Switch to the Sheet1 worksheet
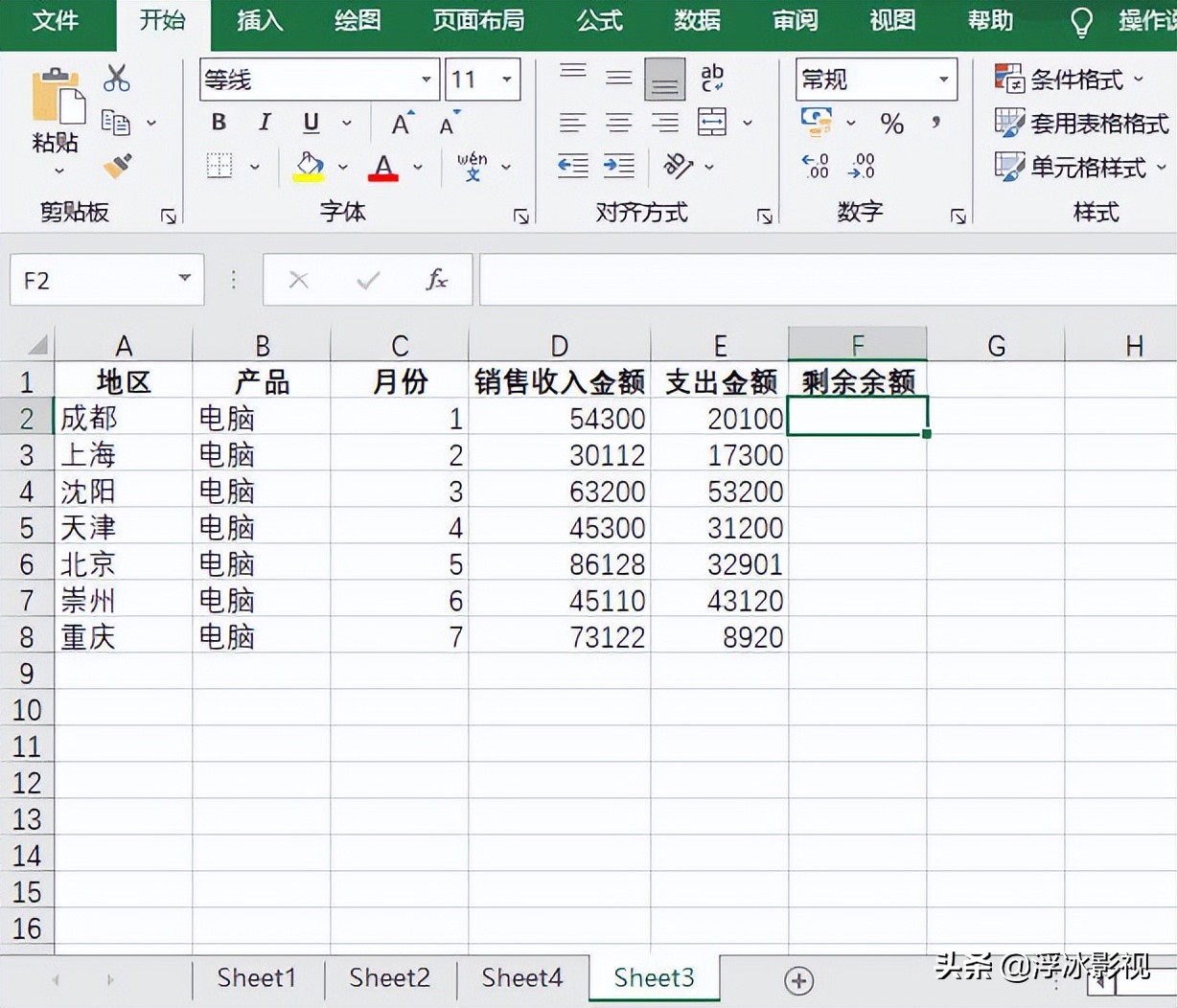The height and width of the screenshot is (1008, 1177). pos(257,977)
